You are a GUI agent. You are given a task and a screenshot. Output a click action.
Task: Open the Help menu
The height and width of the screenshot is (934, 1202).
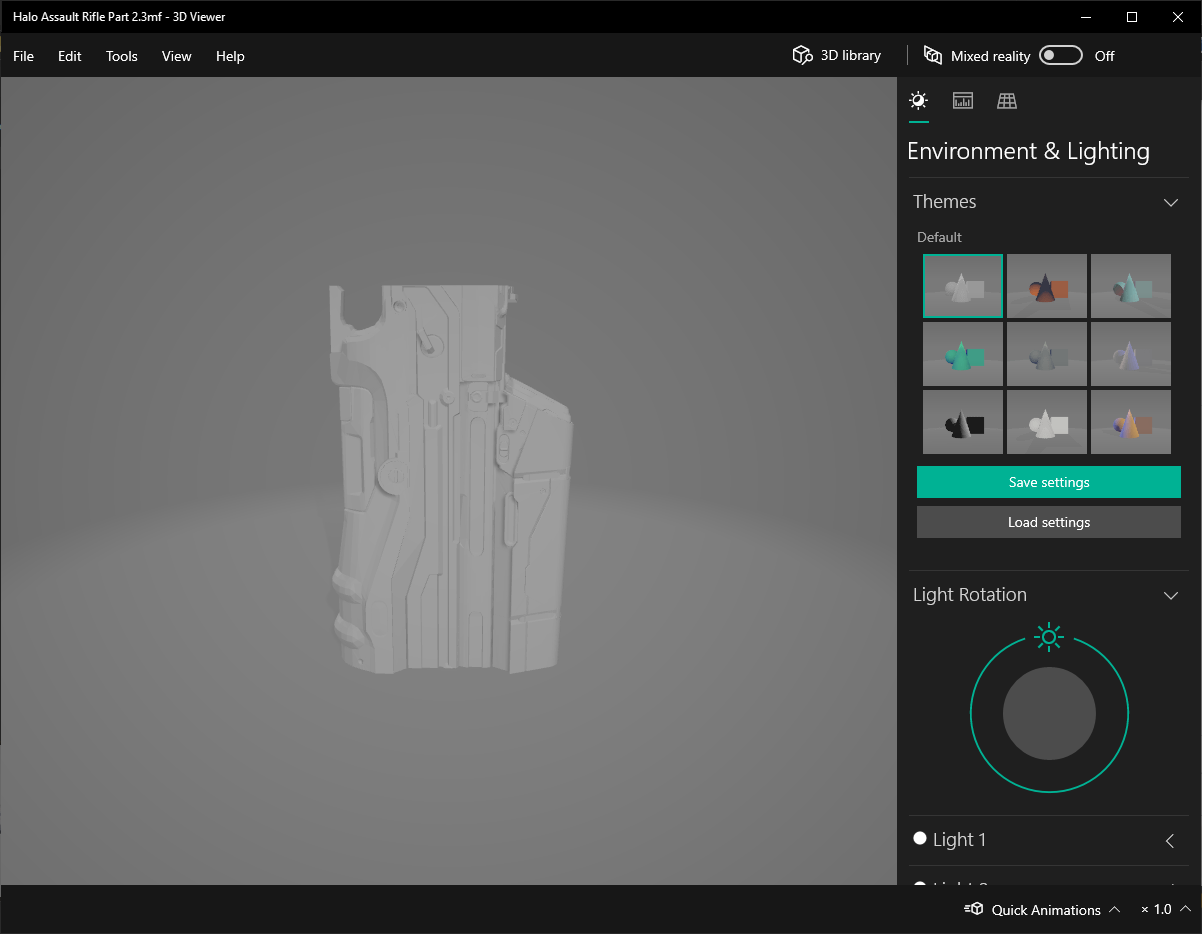[x=230, y=56]
